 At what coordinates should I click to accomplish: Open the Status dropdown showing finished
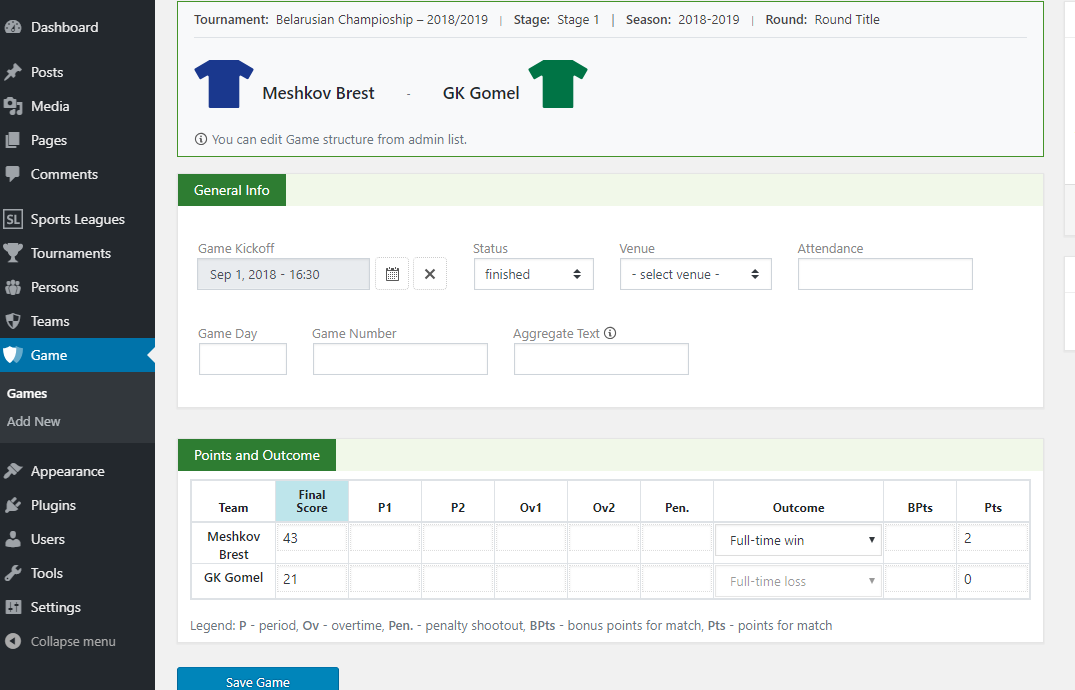point(533,274)
